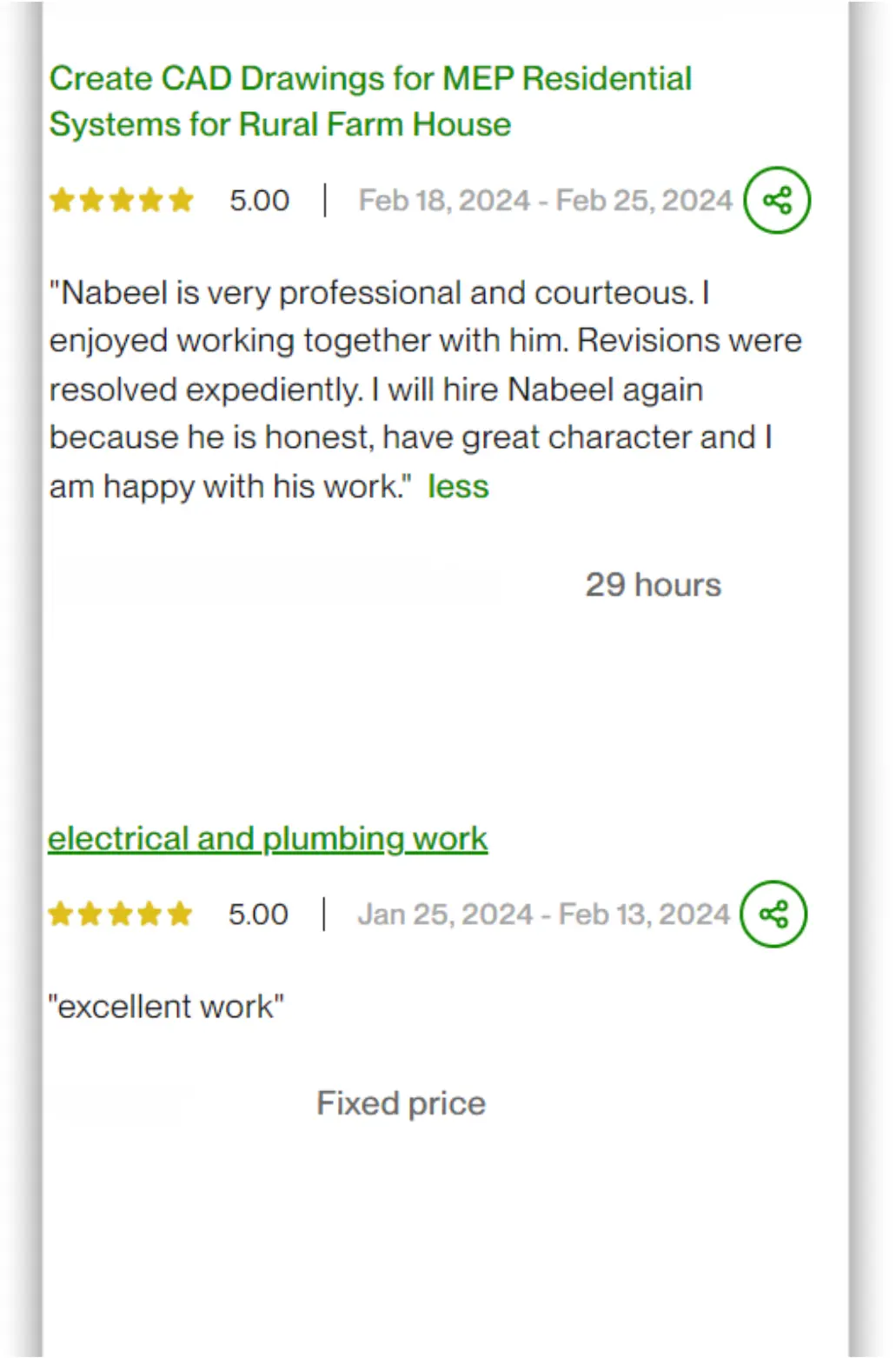The image size is (896, 1358).
Task: Click third star of the plumbing work review
Action: pos(121,914)
